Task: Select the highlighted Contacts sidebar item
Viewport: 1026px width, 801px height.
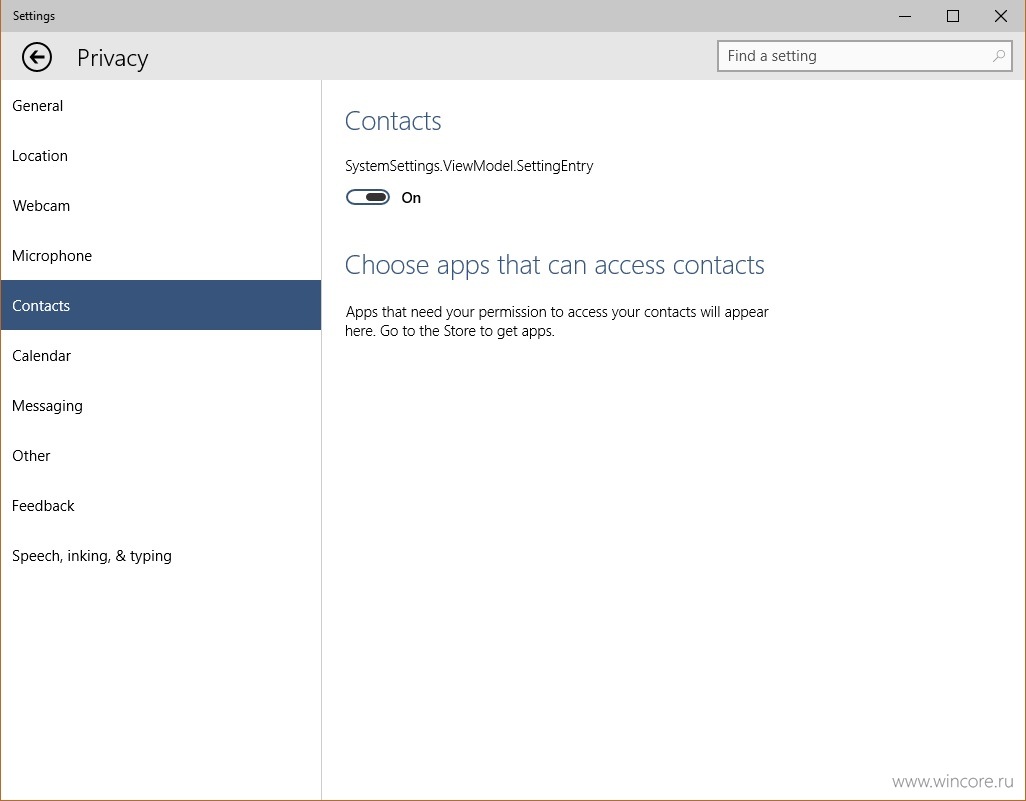Action: [161, 305]
